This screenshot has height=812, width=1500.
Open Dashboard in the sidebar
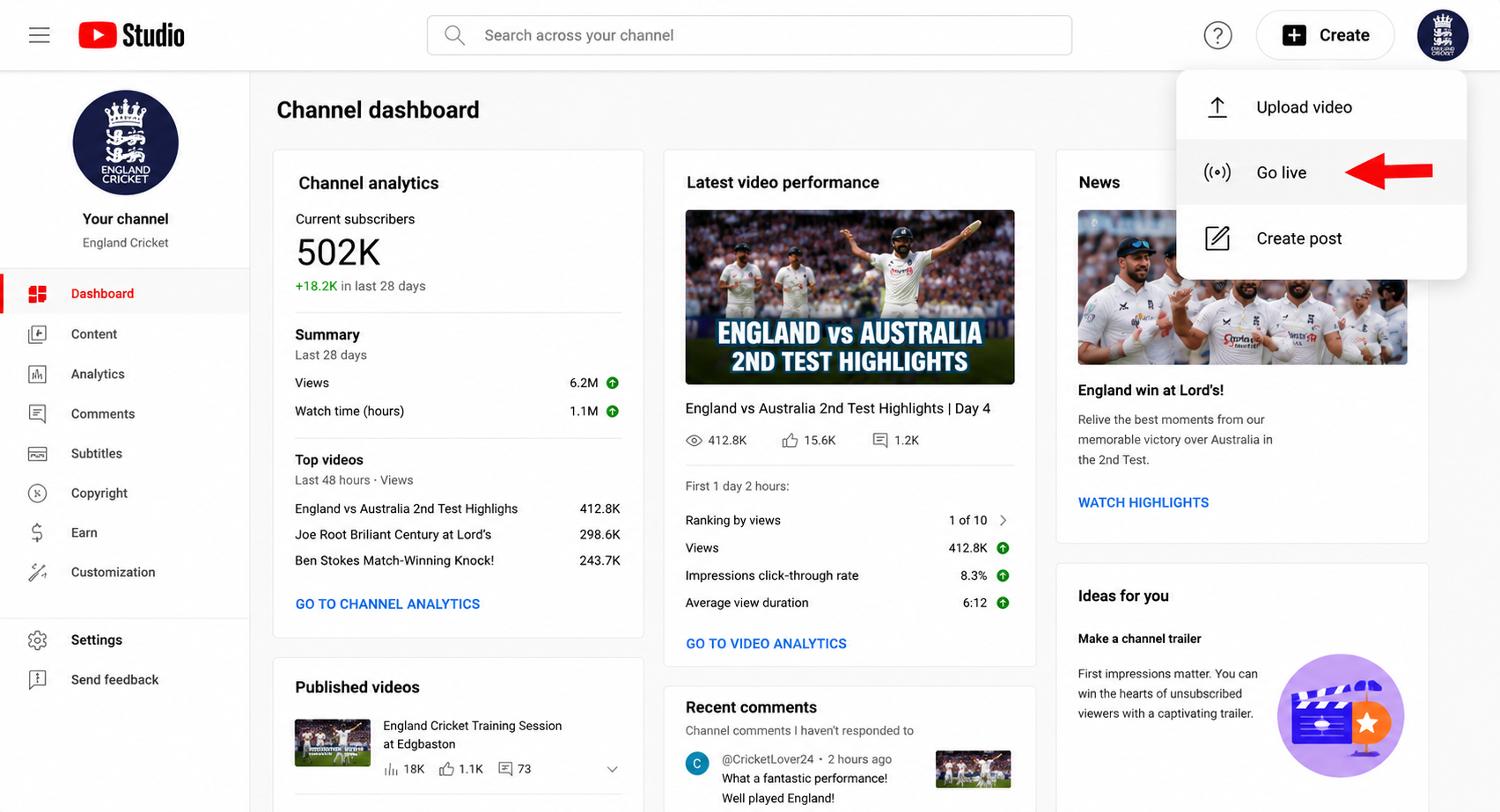[125, 294]
